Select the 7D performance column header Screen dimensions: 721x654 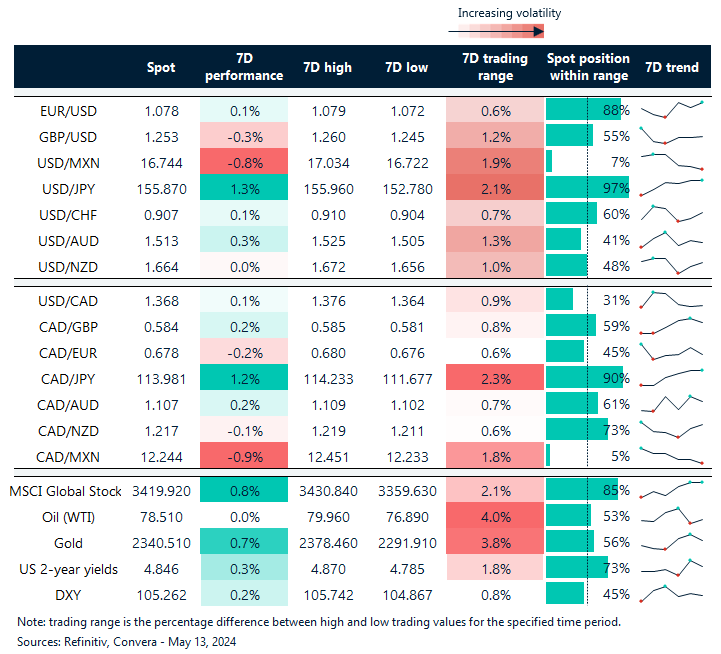click(244, 68)
